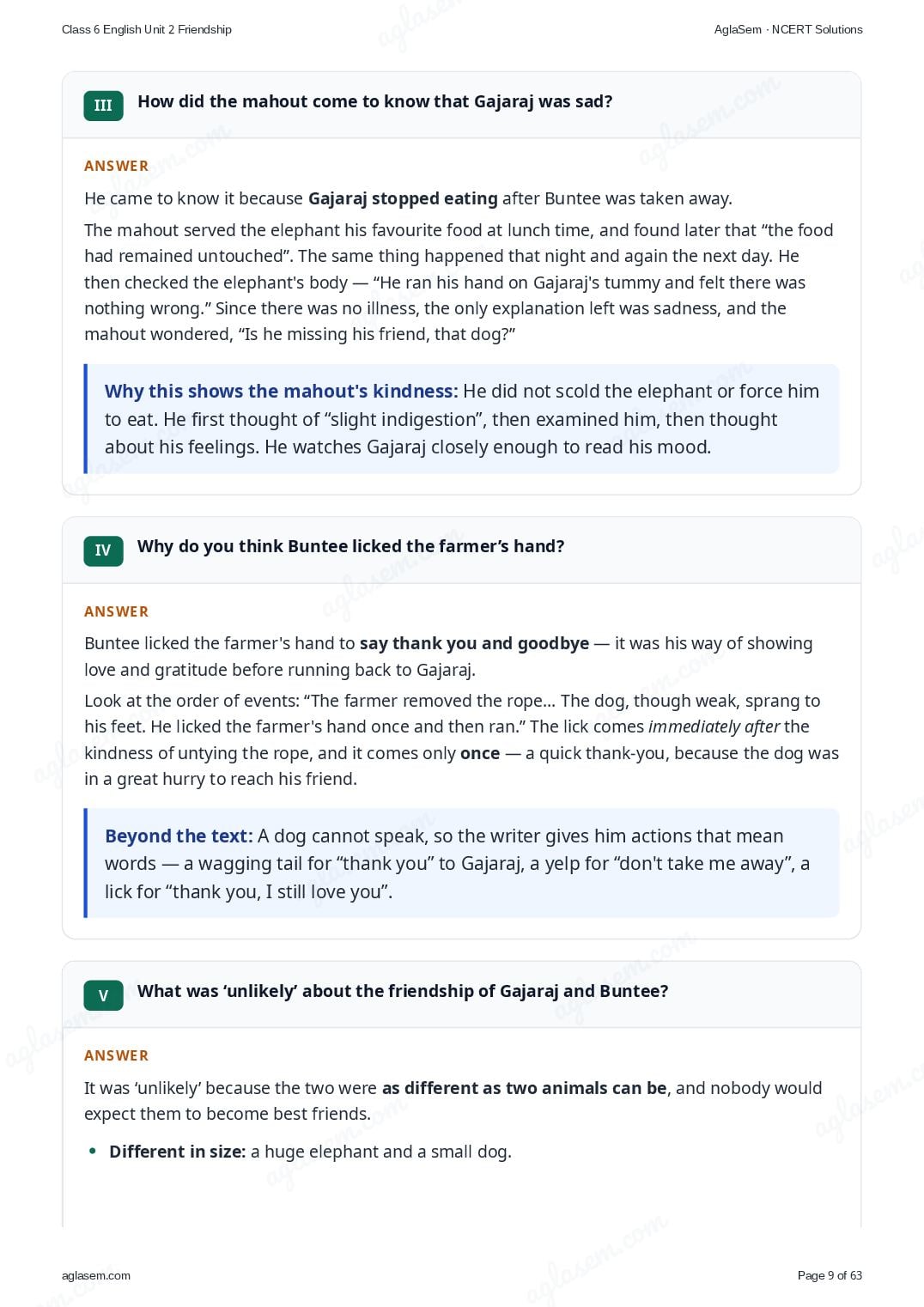Click question about 'unlikely' friendship of Gajaraj
The height and width of the screenshot is (1307, 924).
[403, 991]
